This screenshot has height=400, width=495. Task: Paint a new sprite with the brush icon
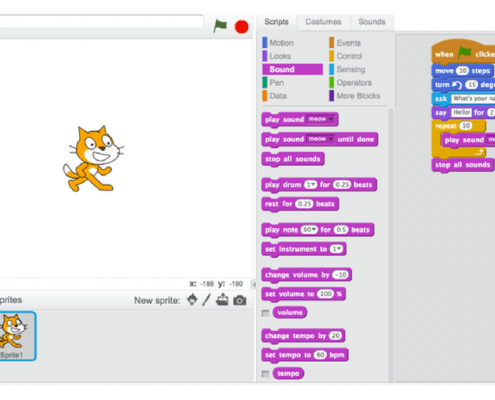pos(206,300)
